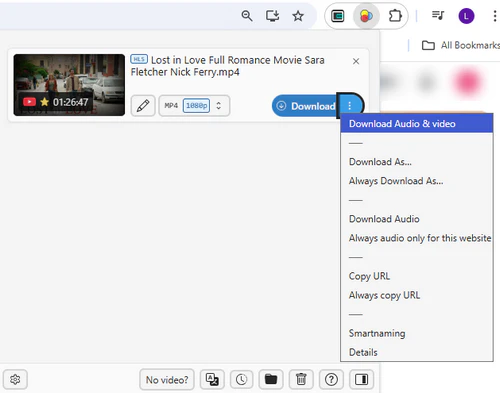
Task: Open the purple L profile avatar
Action: 466,16
